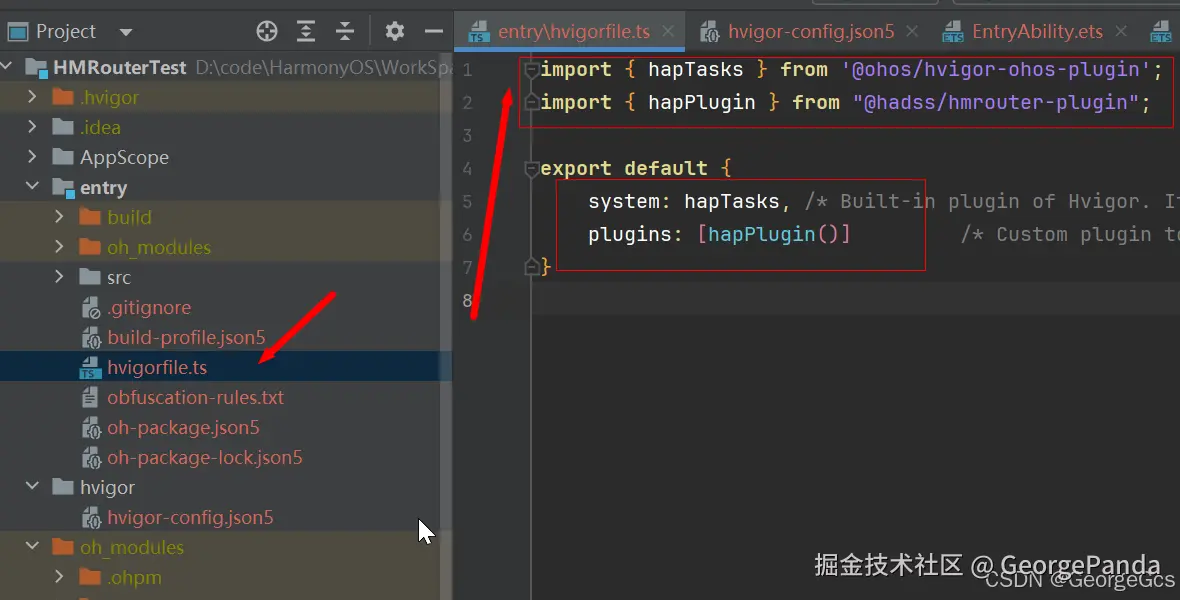Select the entry module folder icon
The width and height of the screenshot is (1180, 600).
(62, 187)
